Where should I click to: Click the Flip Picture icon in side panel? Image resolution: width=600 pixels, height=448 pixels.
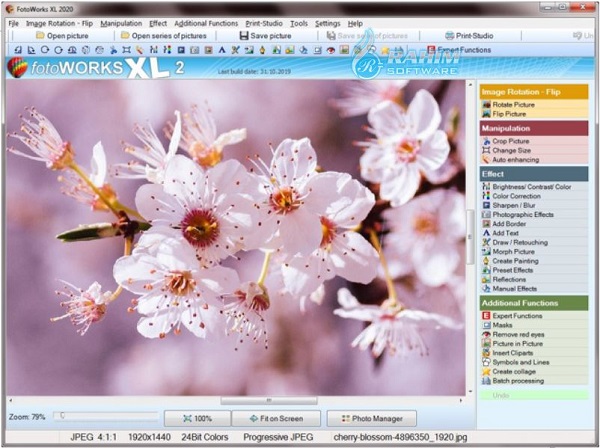[486, 114]
